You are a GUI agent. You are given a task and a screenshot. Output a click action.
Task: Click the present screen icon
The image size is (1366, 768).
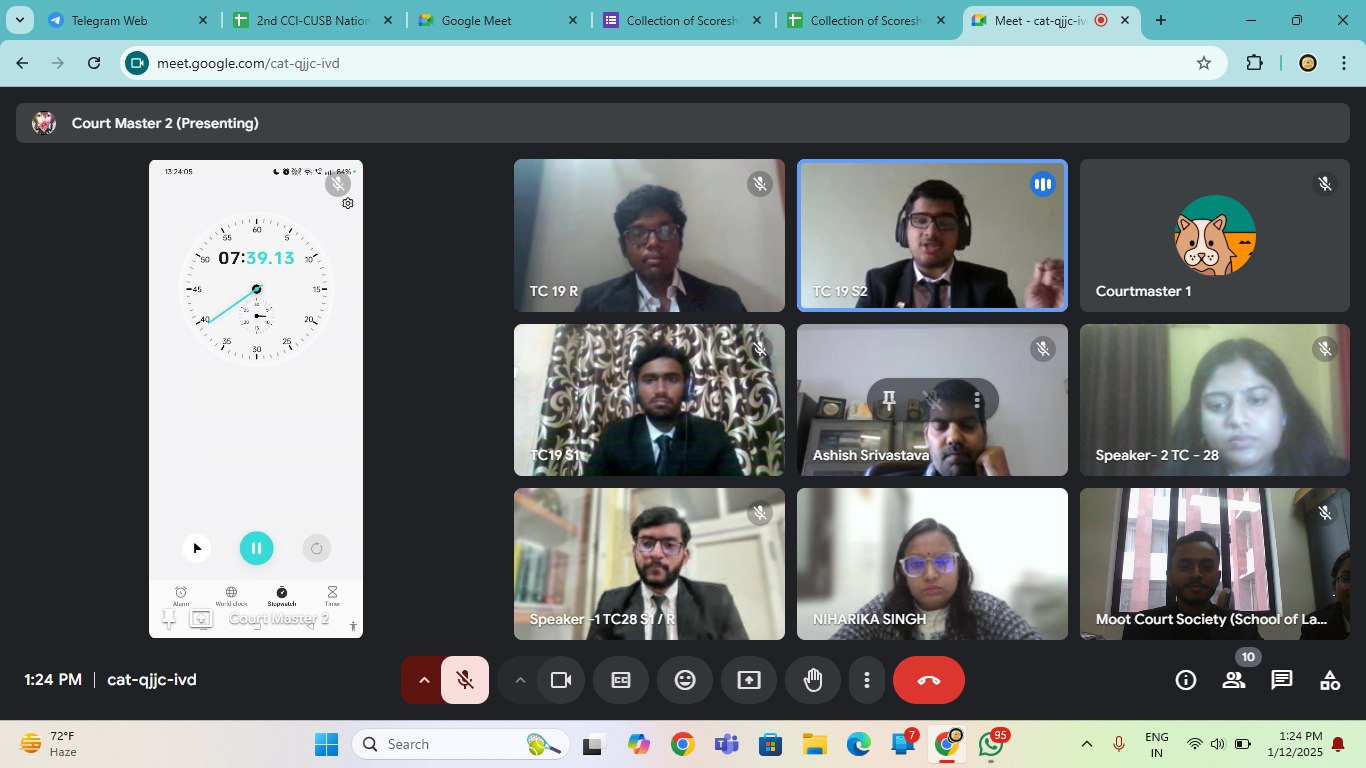coord(749,680)
